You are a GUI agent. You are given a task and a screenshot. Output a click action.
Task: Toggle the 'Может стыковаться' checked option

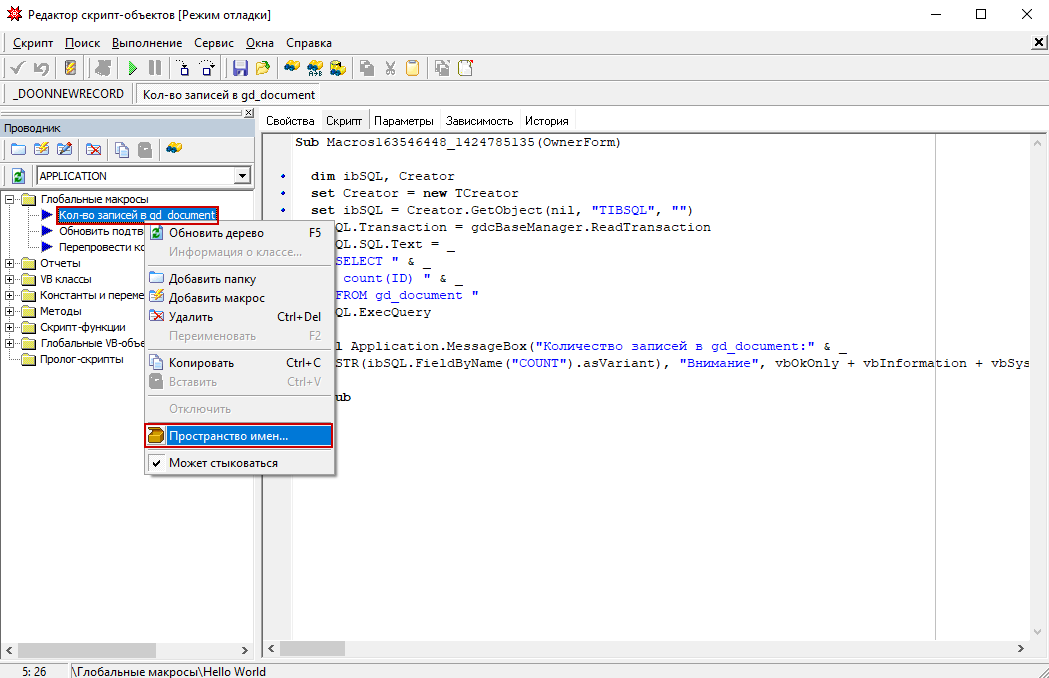pyautogui.click(x=223, y=463)
